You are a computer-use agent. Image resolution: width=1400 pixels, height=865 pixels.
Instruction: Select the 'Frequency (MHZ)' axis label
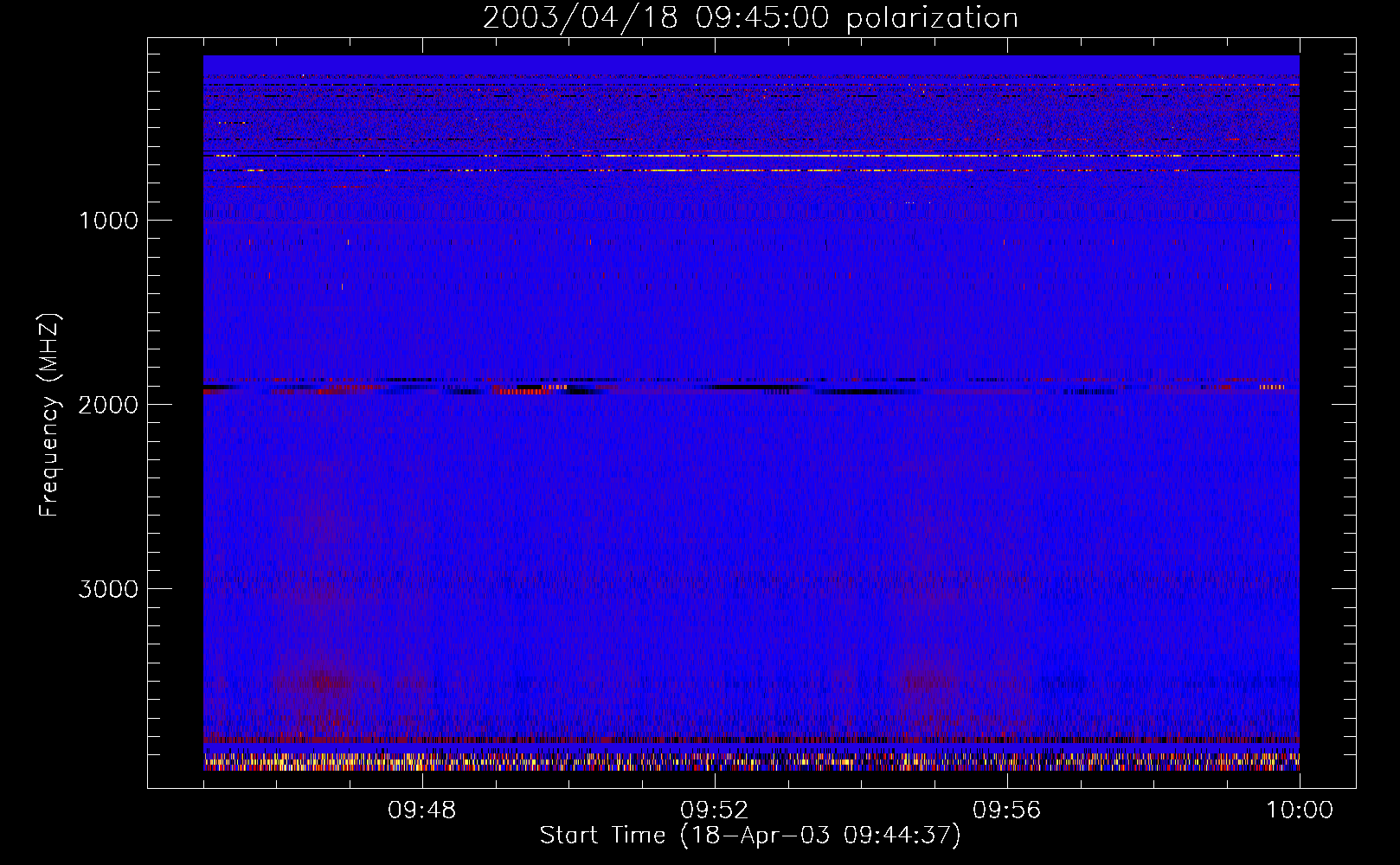click(49, 415)
